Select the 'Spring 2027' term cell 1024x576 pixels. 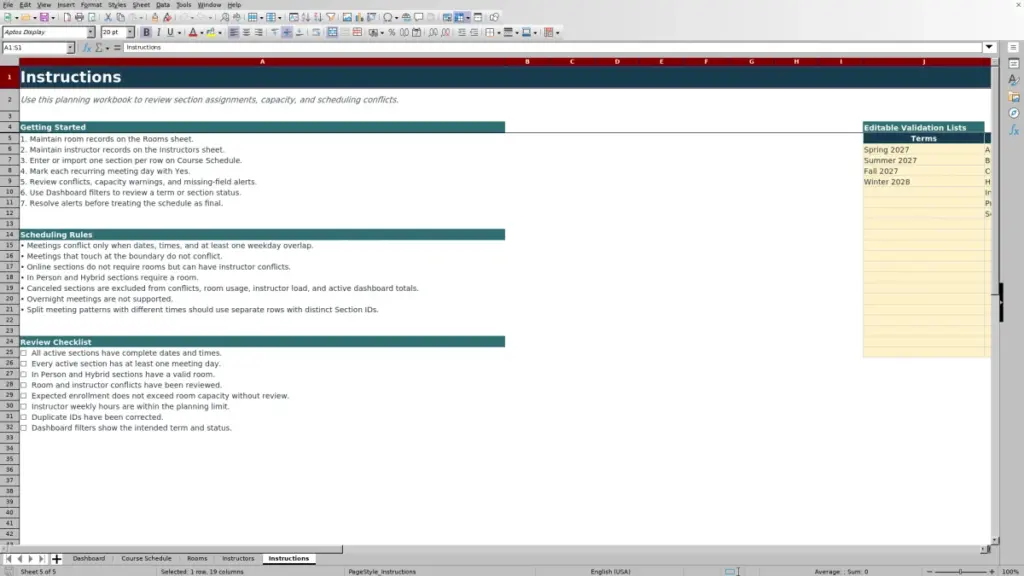point(923,150)
